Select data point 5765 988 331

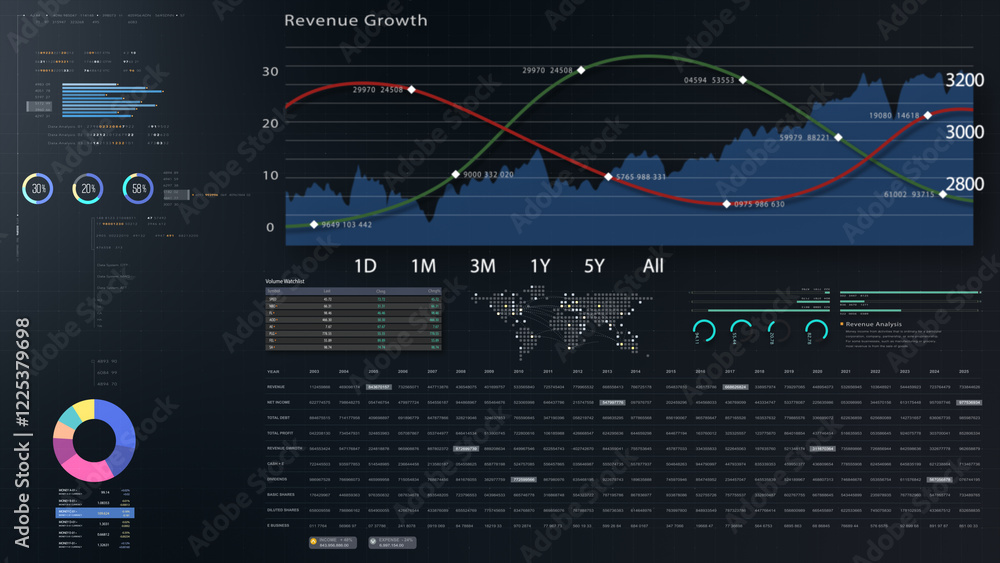point(608,177)
